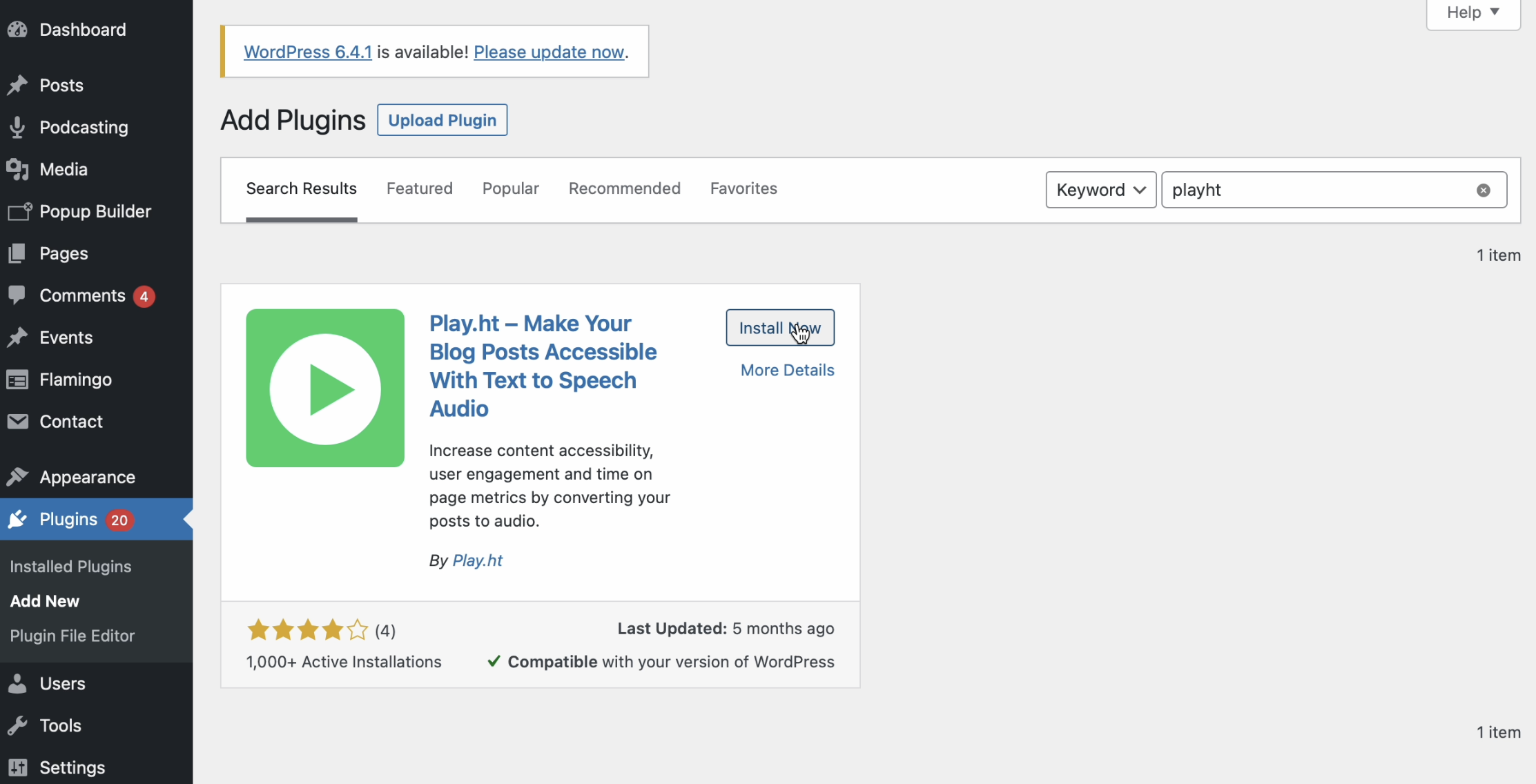Click the Posts pushpin icon
1536x784 pixels.
click(17, 85)
